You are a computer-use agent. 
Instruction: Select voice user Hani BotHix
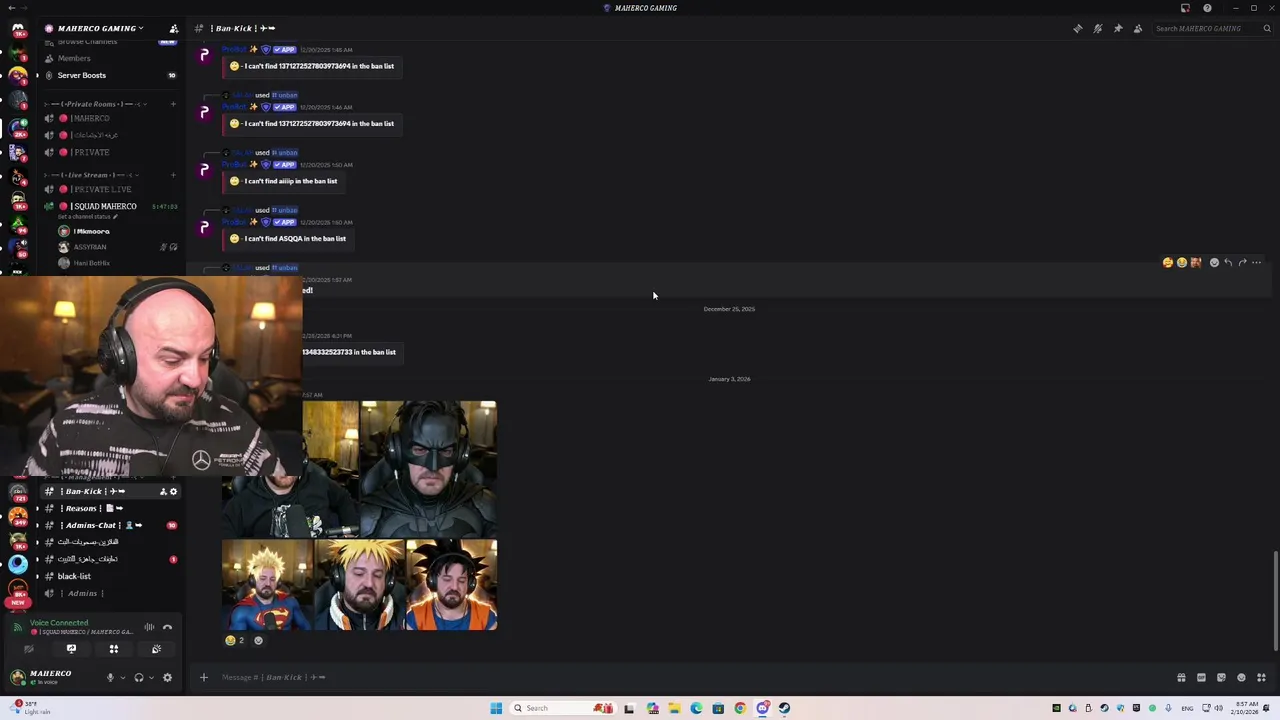pyautogui.click(x=91, y=263)
